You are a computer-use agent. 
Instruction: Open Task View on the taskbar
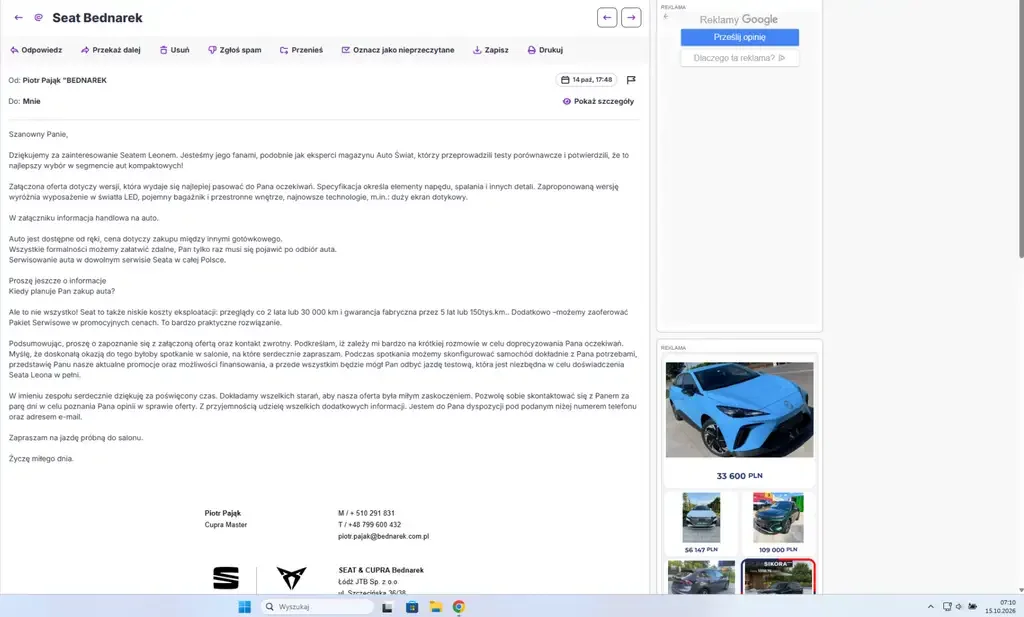tap(387, 607)
